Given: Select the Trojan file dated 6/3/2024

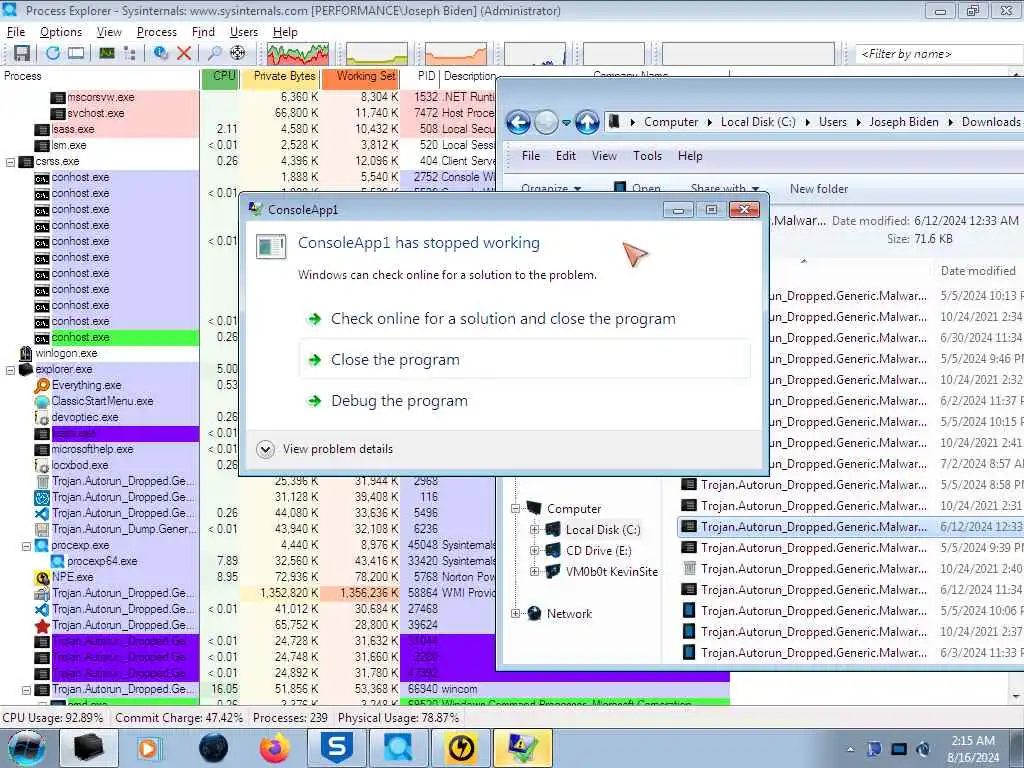Looking at the screenshot, I should tap(852, 652).
